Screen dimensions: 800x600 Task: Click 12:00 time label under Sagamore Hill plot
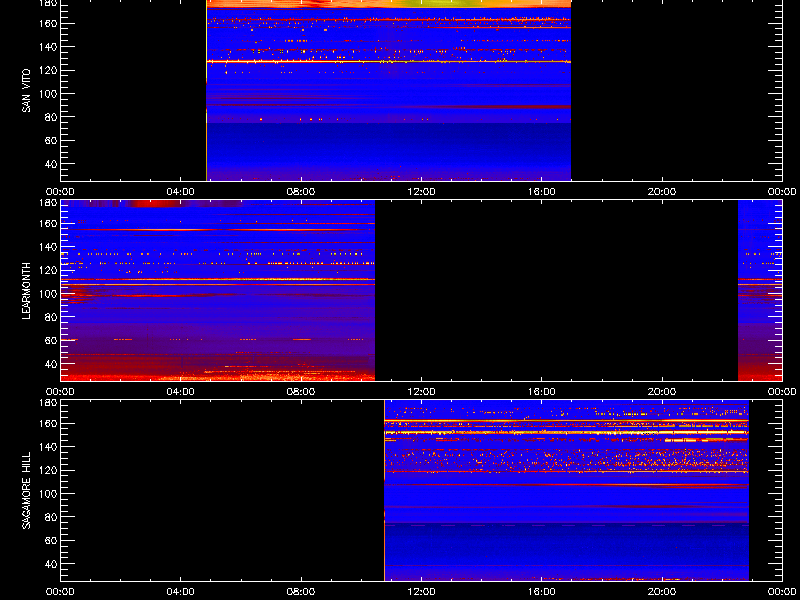click(421, 592)
